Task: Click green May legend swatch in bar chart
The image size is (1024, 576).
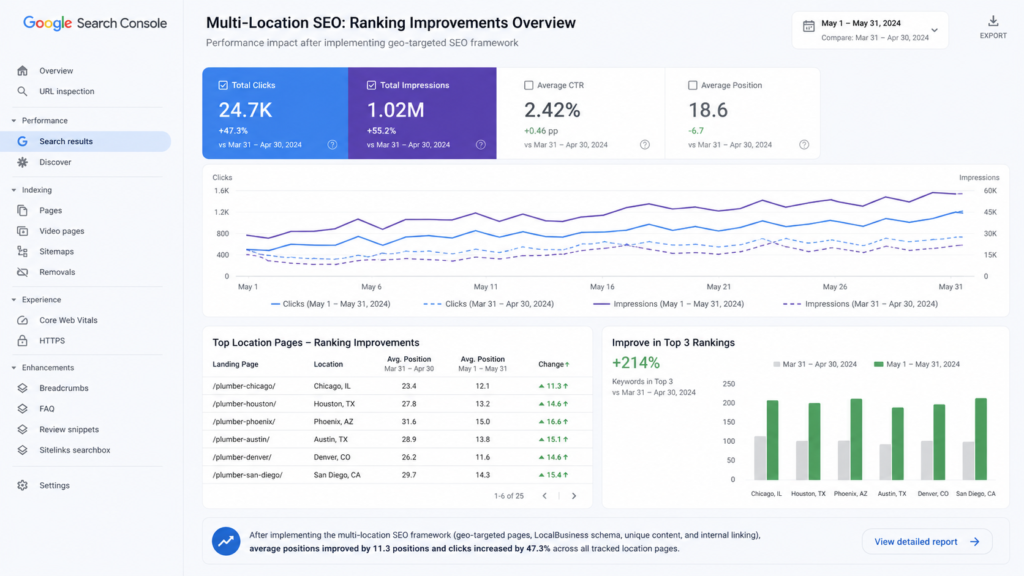Action: click(878, 364)
